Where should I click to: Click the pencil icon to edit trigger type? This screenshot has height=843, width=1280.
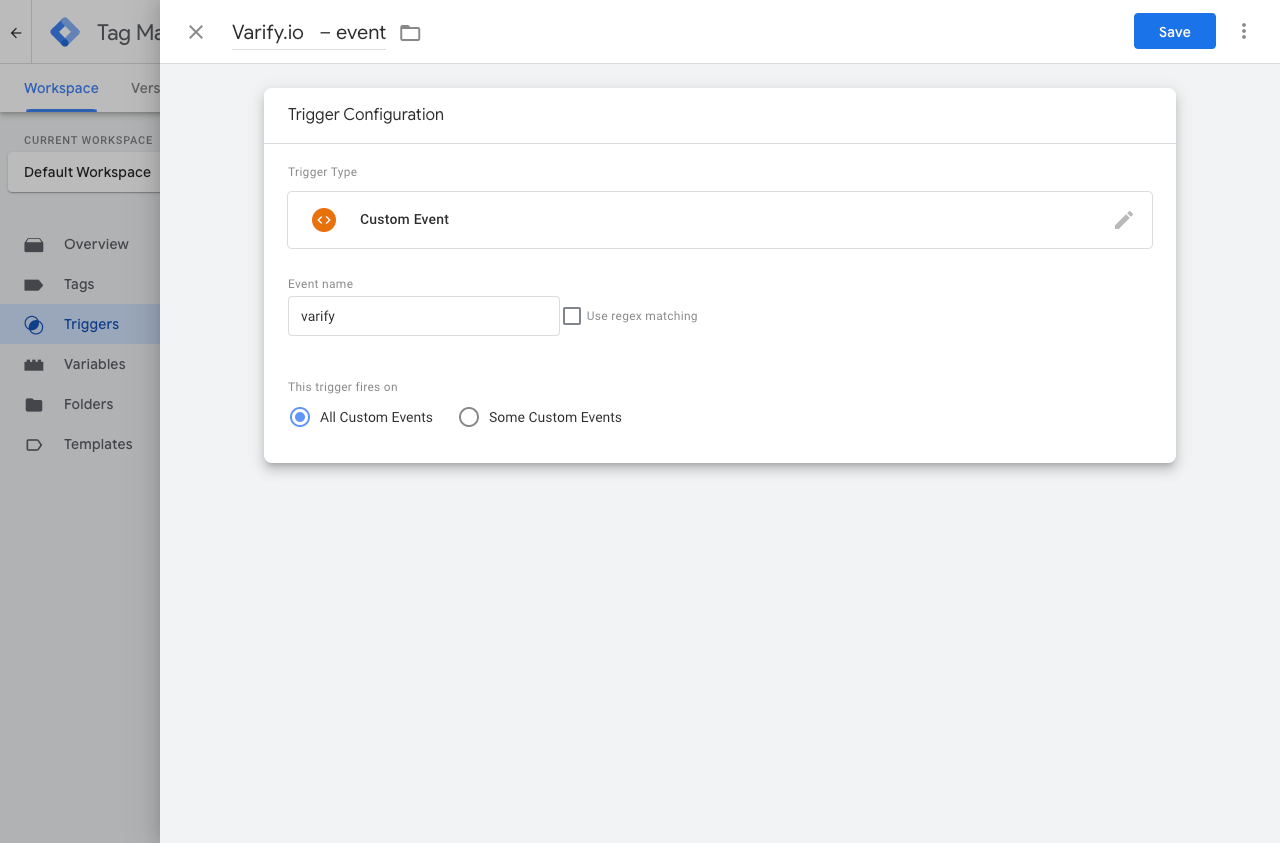point(1124,220)
